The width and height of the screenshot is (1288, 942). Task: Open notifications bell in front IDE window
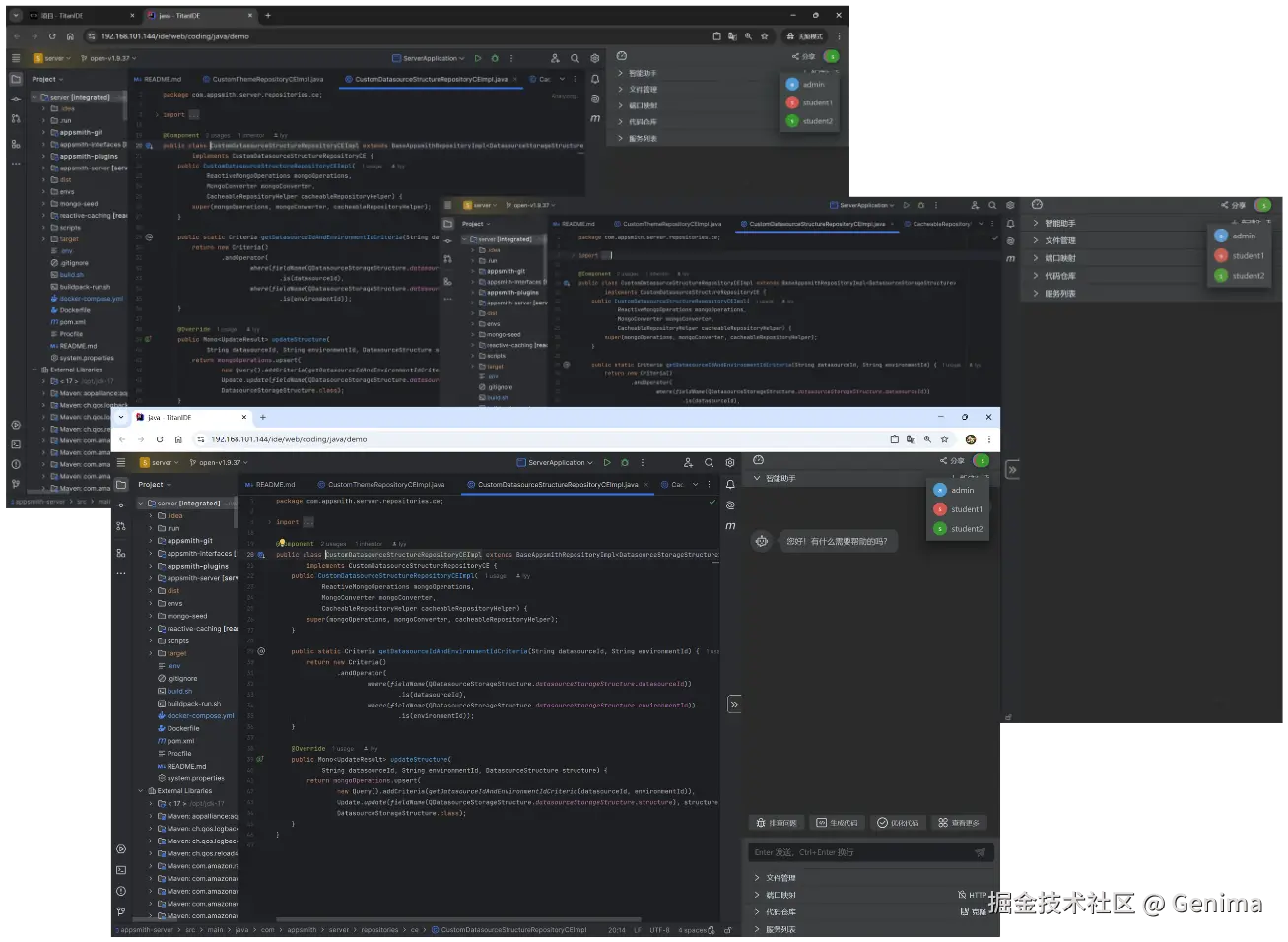pyautogui.click(x=730, y=484)
